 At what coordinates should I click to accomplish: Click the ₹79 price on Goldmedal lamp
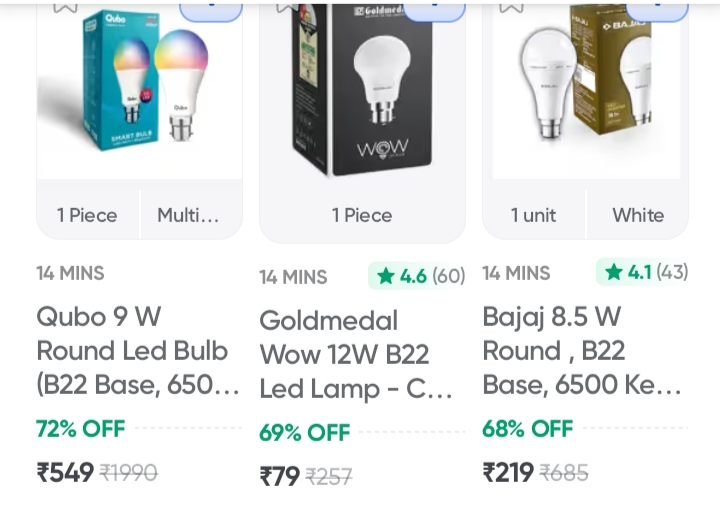click(x=280, y=476)
